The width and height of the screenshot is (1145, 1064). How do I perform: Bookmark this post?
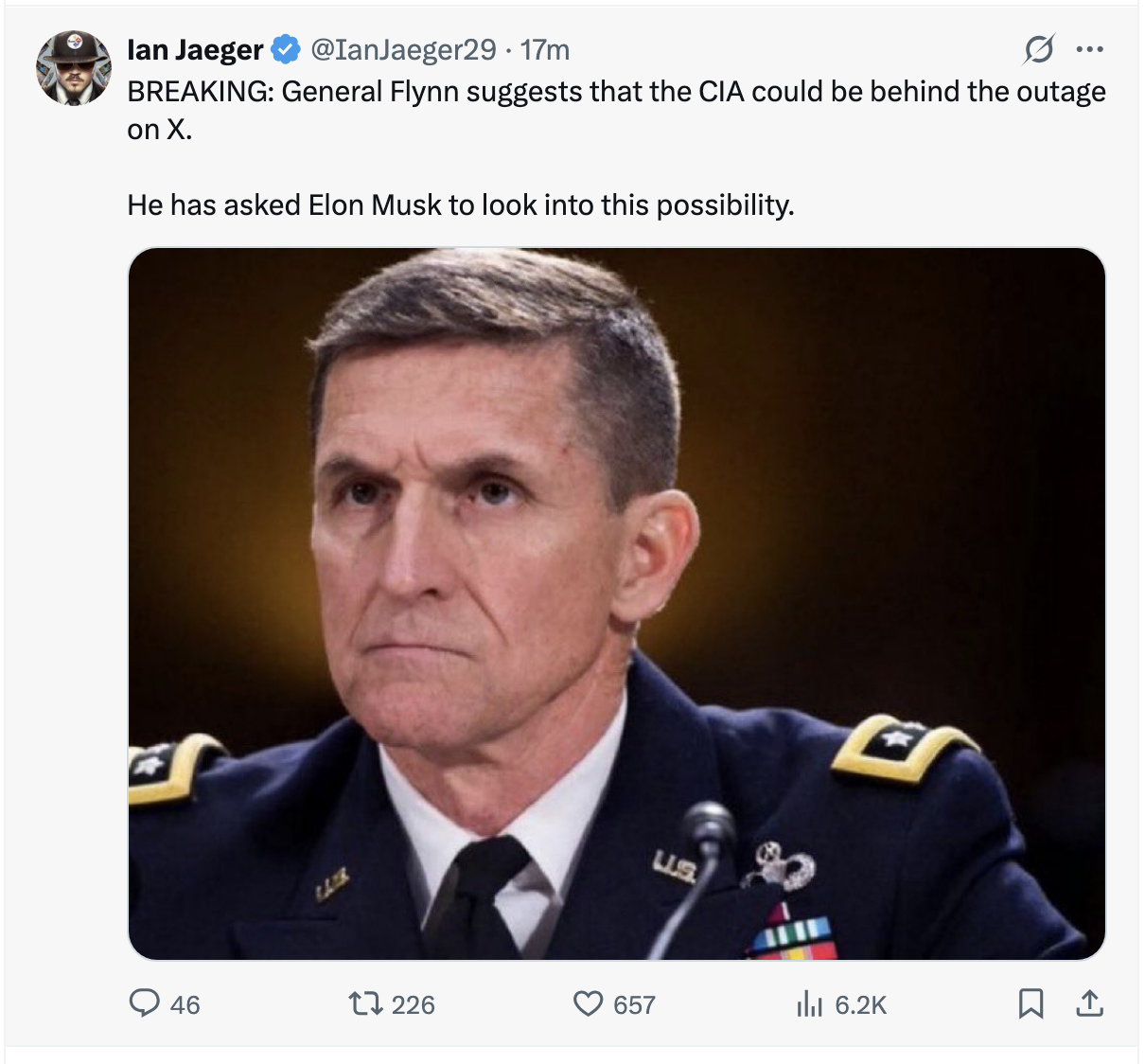click(1030, 1003)
